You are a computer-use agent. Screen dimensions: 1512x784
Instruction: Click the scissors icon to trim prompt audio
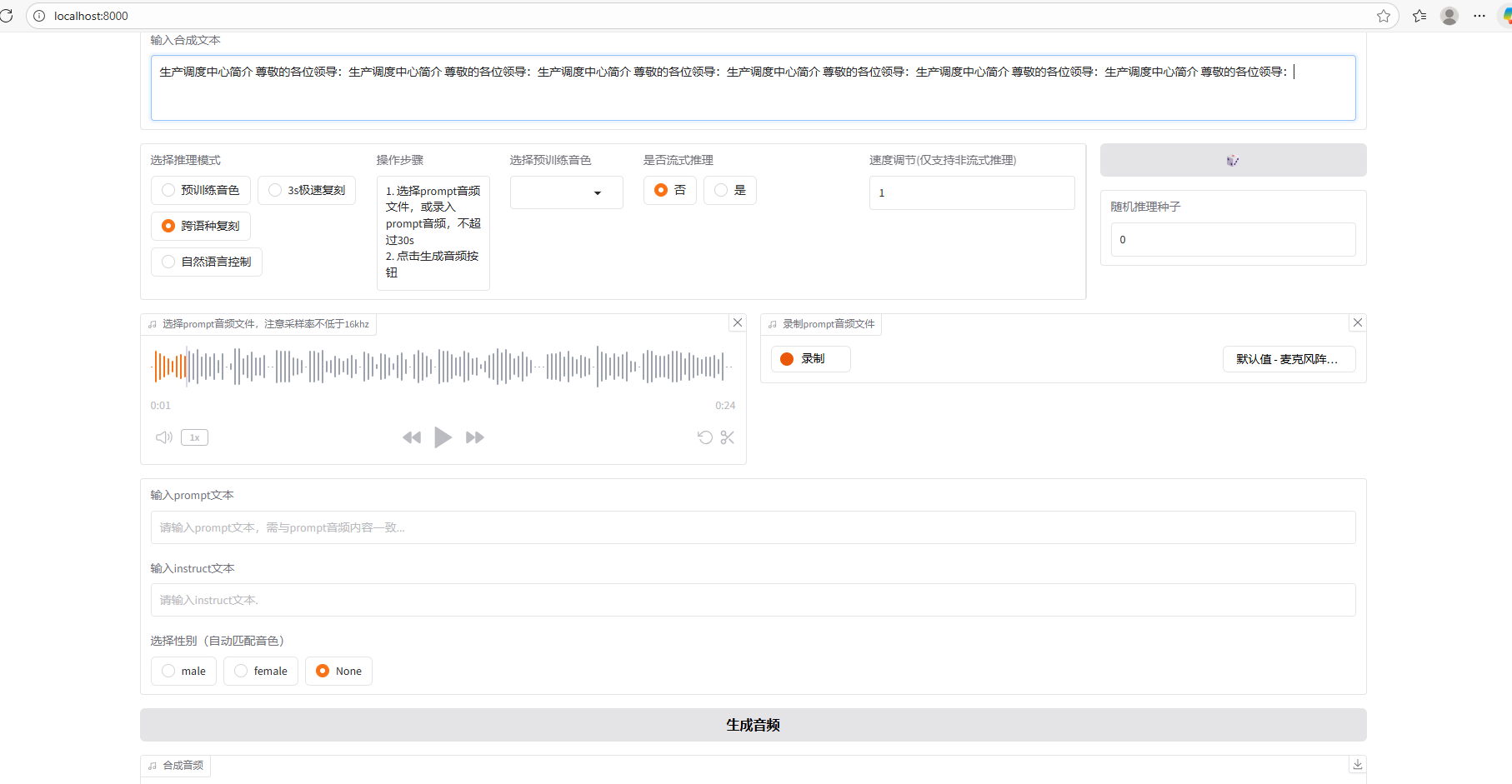727,437
